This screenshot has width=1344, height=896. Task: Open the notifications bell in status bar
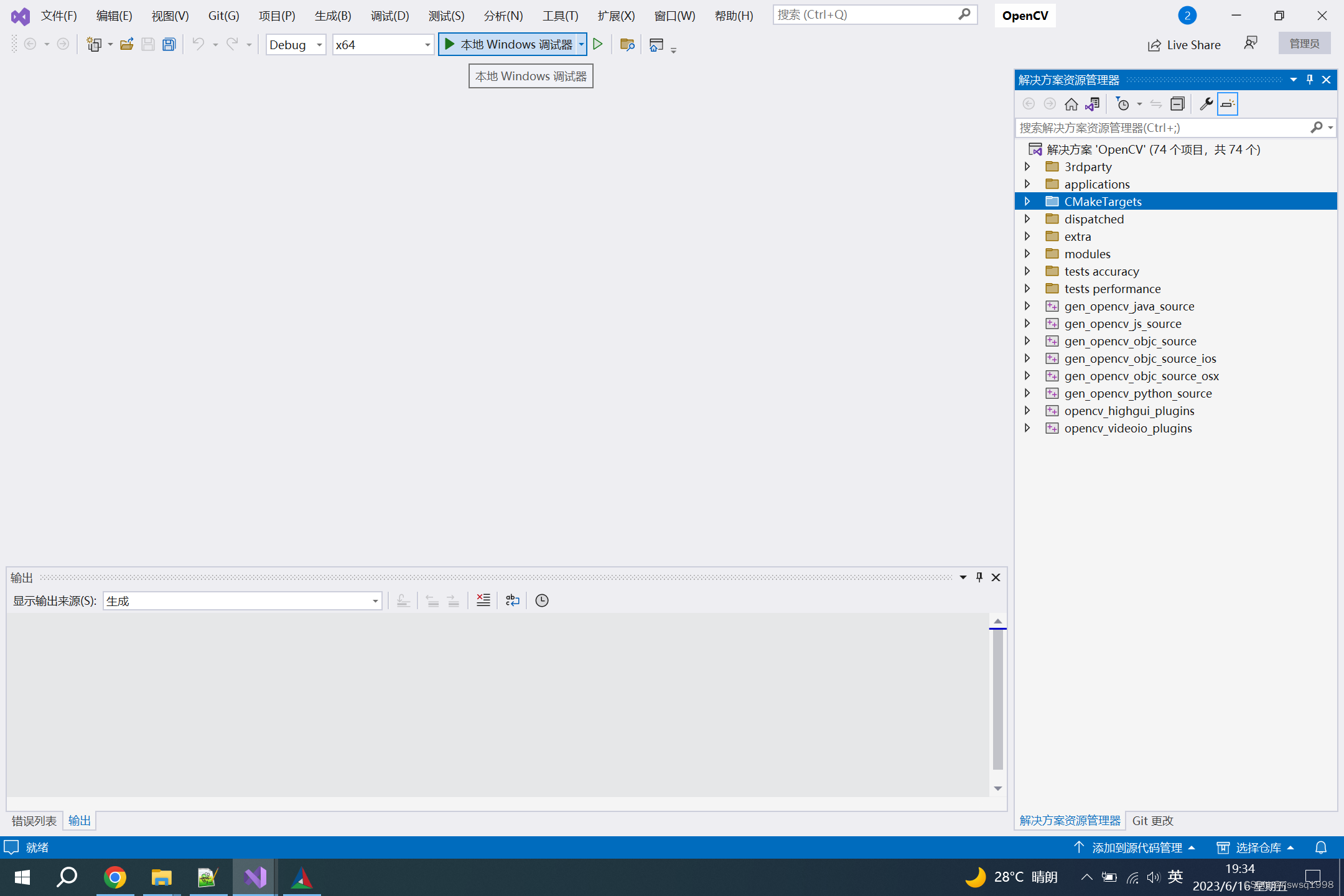(1320, 847)
